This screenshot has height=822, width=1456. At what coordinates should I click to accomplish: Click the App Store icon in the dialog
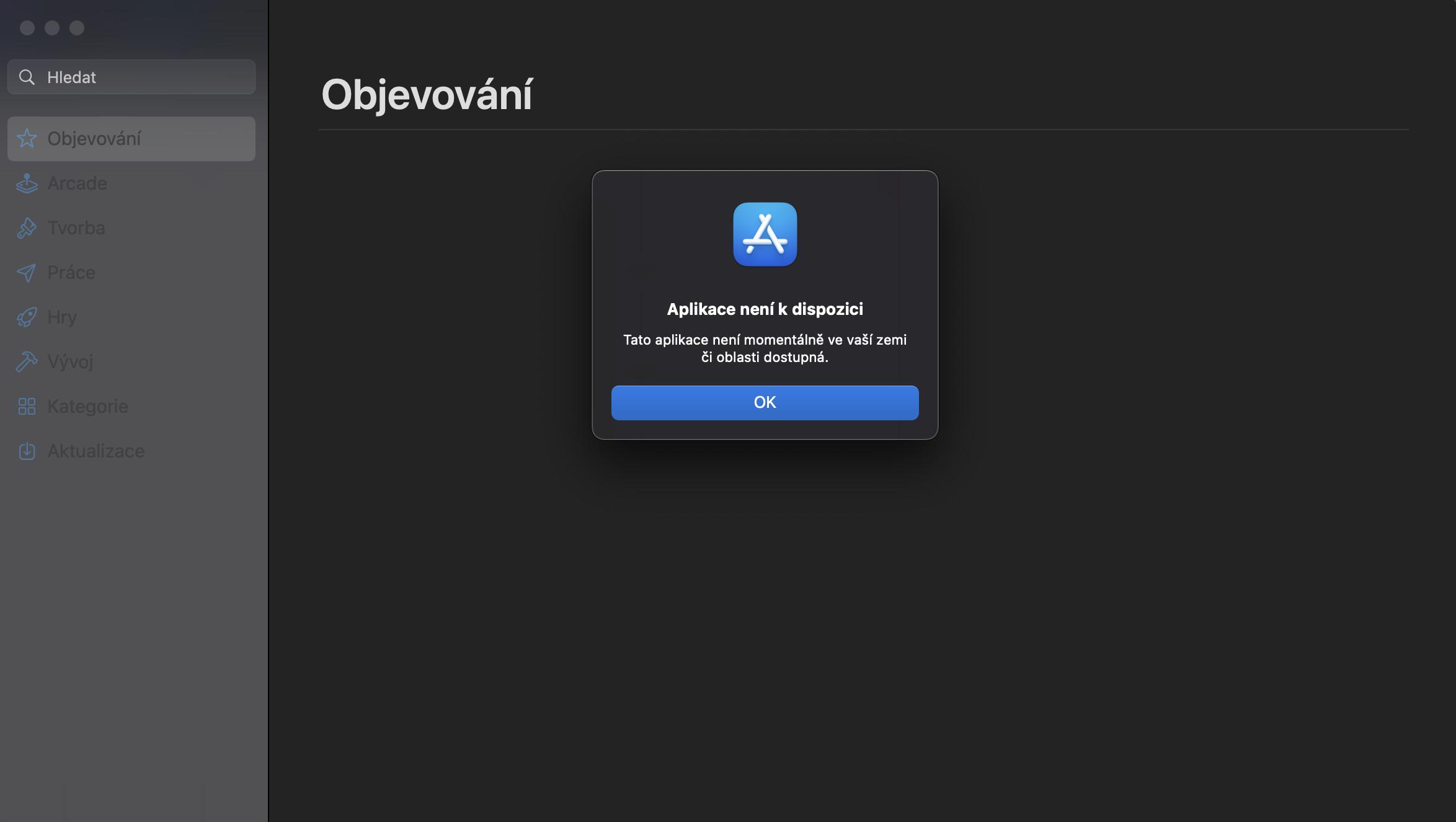coord(765,234)
